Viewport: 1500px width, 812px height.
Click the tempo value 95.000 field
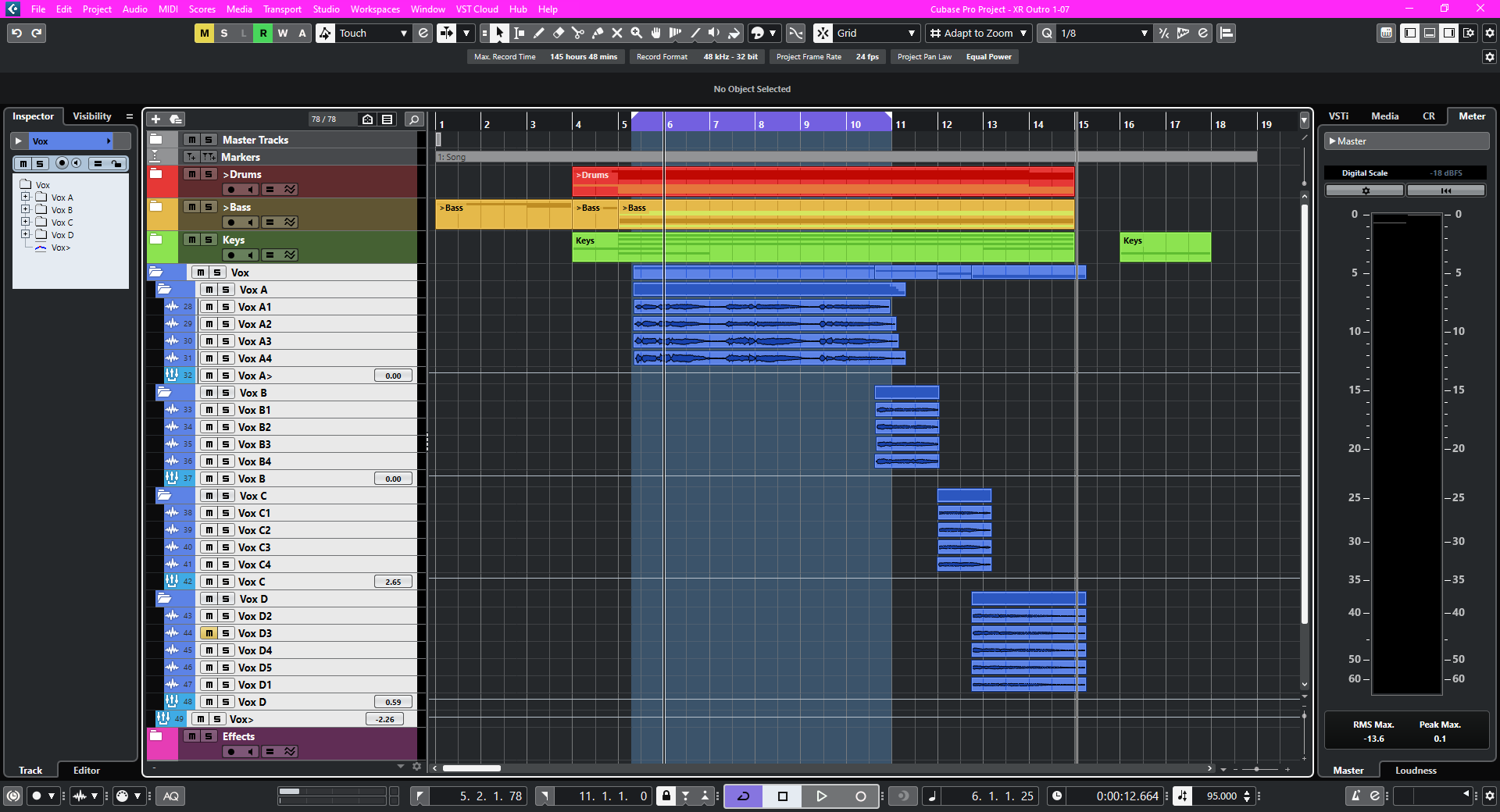pyautogui.click(x=1221, y=796)
